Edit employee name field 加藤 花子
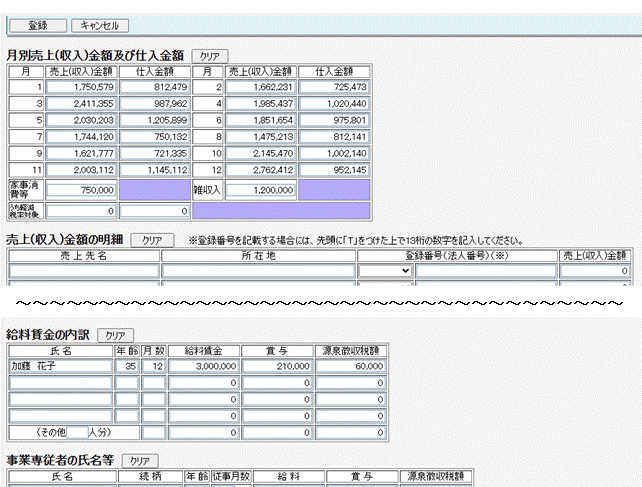This screenshot has height=487, width=642. coord(61,366)
